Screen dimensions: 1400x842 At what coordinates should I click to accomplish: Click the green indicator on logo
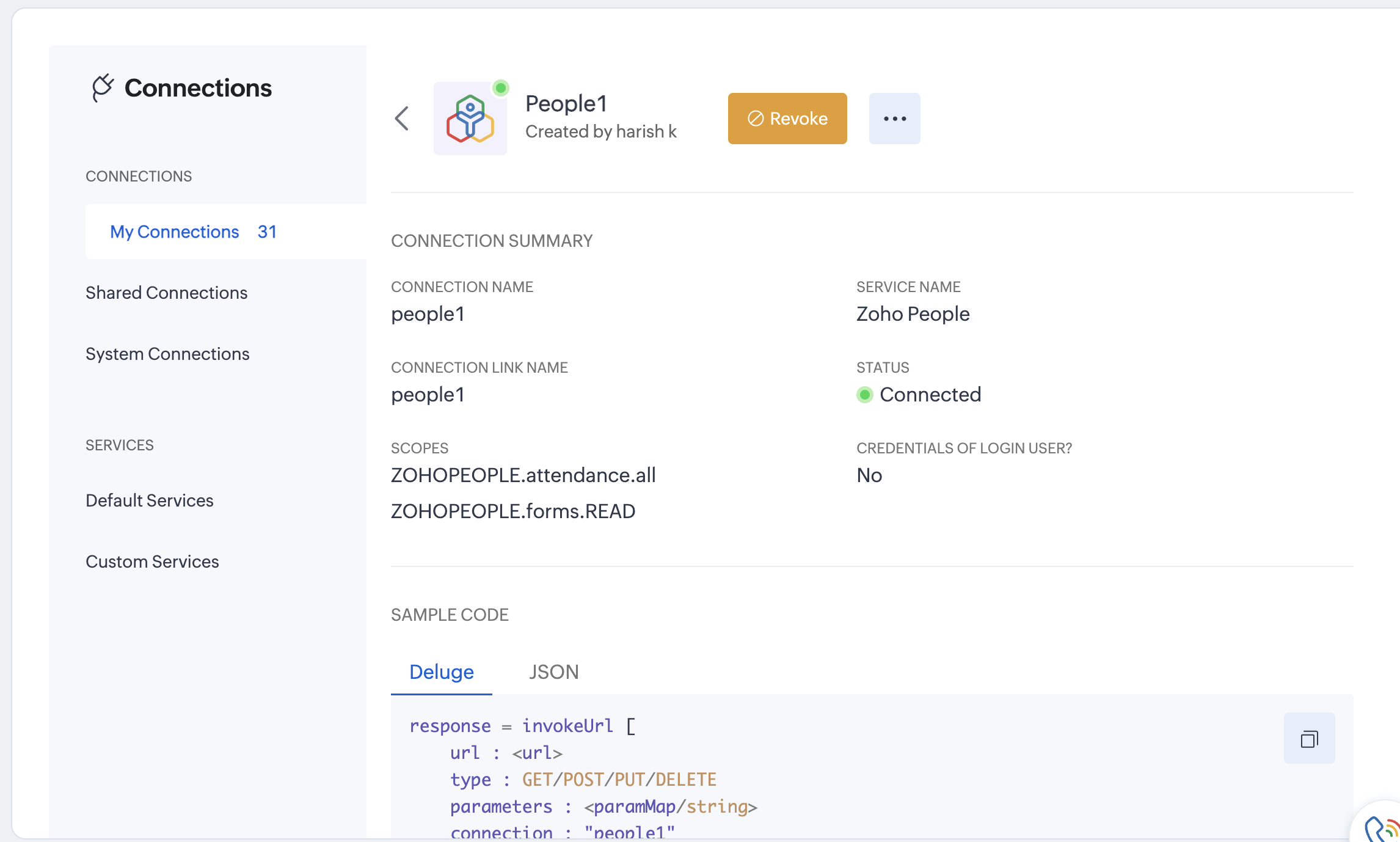tap(501, 88)
